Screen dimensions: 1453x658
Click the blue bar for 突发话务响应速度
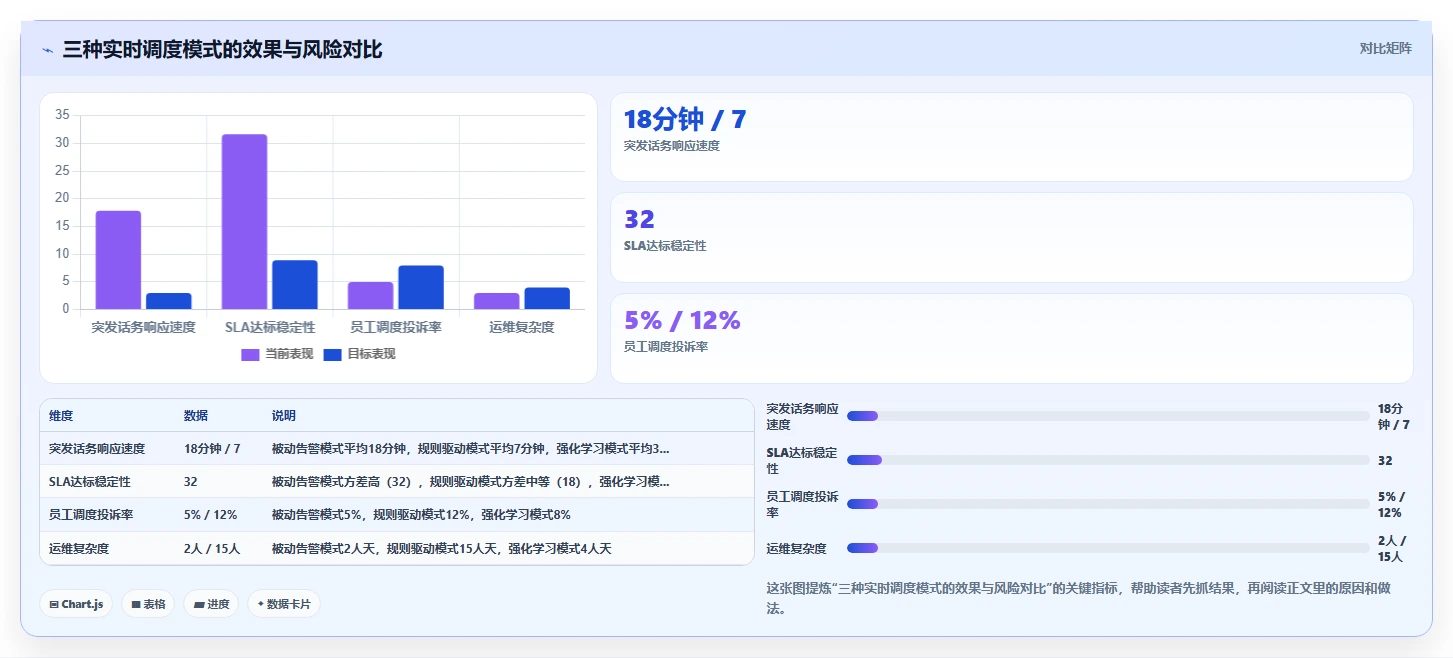click(169, 301)
